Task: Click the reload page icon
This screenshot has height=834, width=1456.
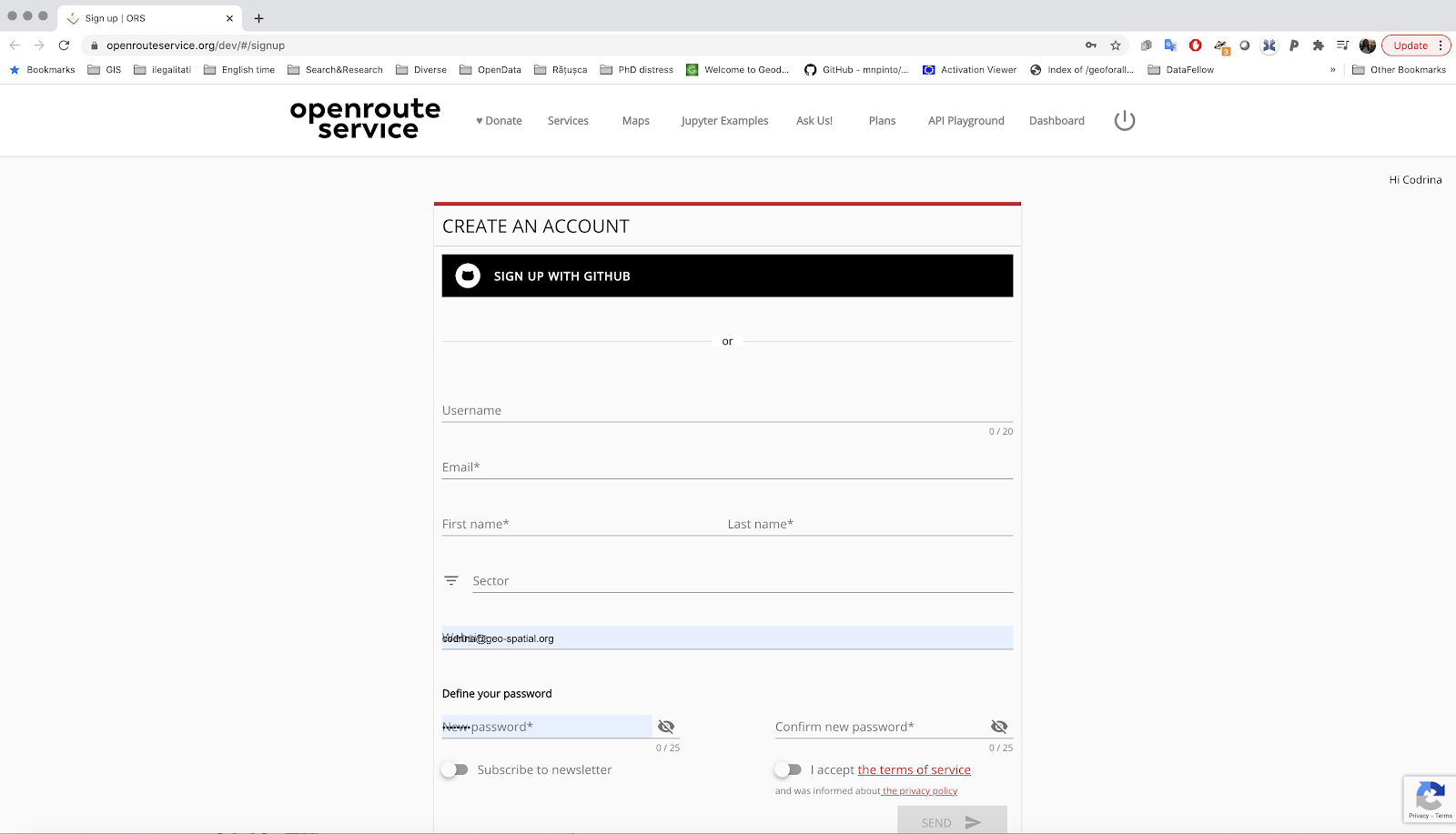Action: (64, 45)
